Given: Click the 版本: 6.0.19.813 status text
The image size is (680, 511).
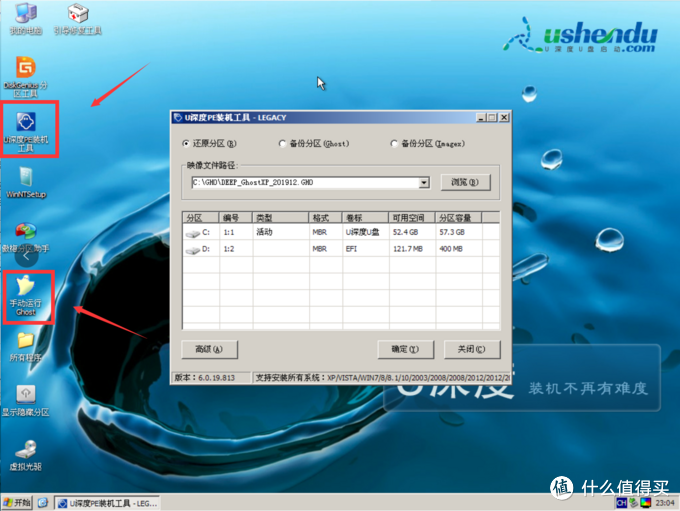Looking at the screenshot, I should click(x=205, y=378).
